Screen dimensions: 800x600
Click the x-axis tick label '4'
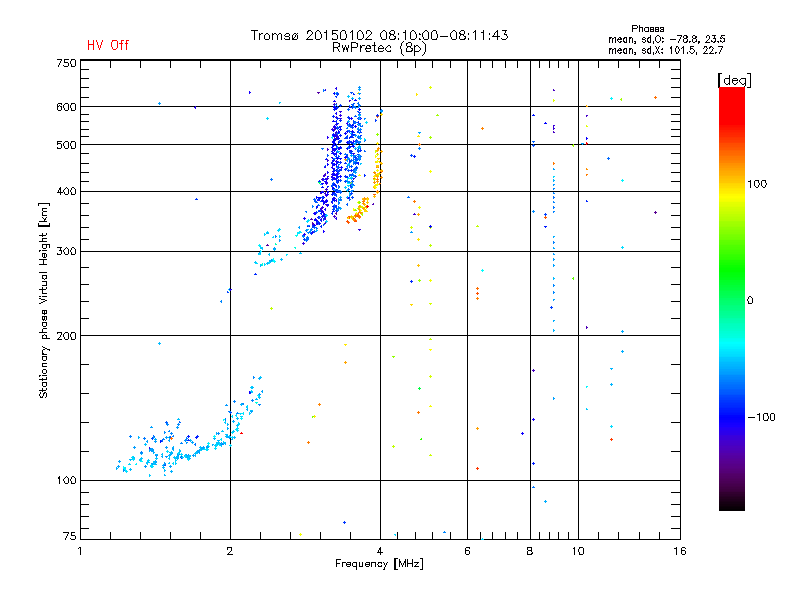coord(380,551)
